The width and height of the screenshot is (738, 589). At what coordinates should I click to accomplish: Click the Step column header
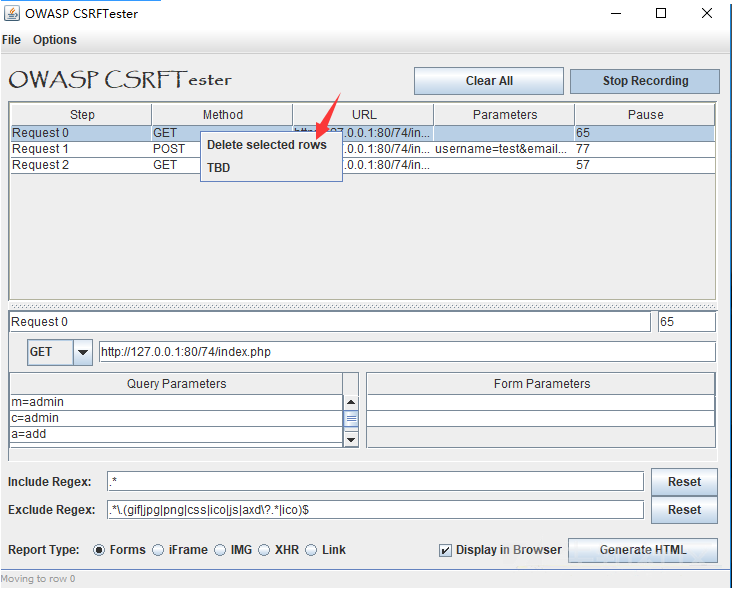point(81,115)
